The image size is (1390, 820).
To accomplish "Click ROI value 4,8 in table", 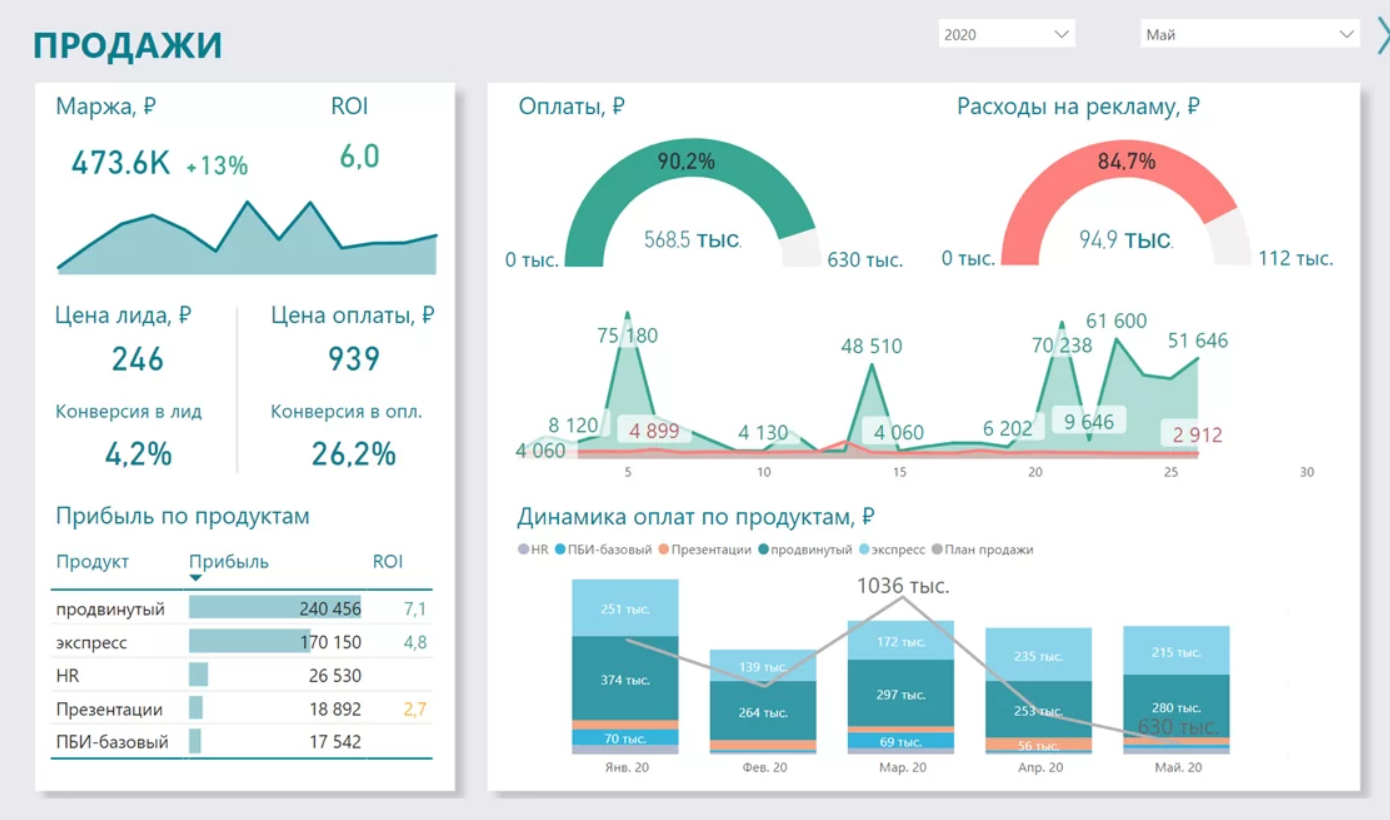I will (415, 642).
